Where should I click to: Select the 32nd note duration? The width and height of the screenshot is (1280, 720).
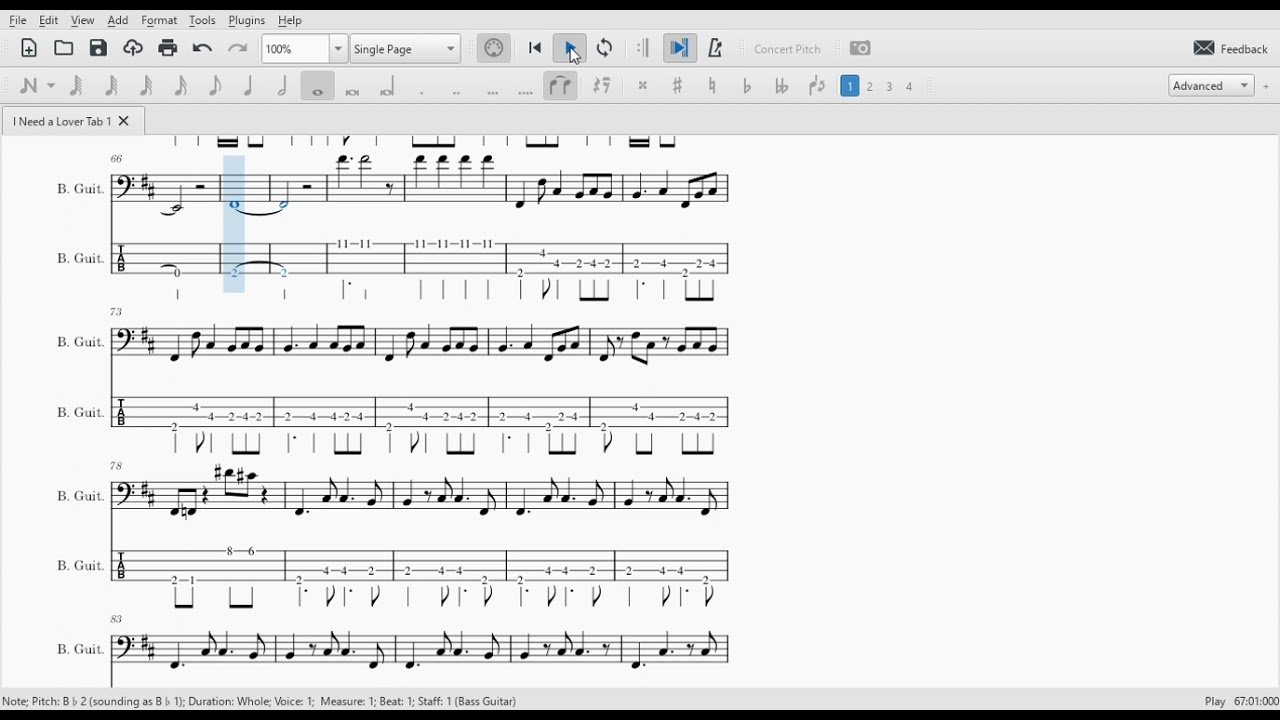pyautogui.click(x=146, y=86)
